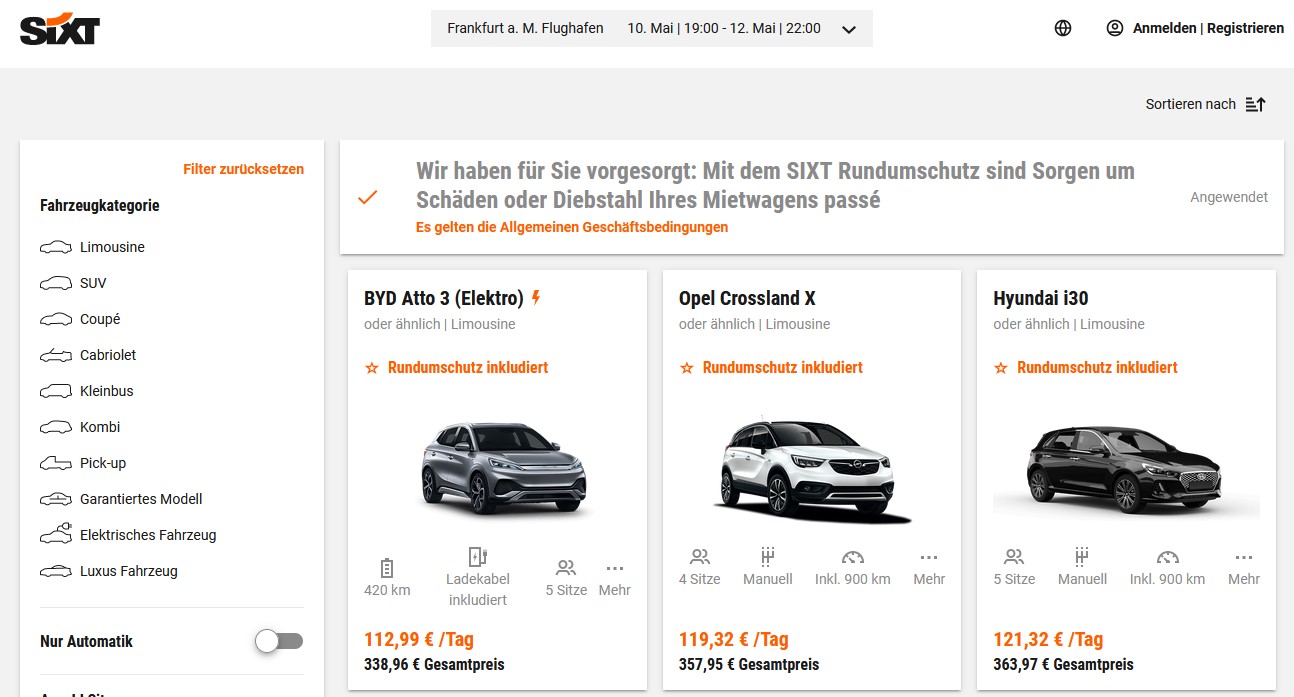Click the Hyundai i30 Manuell gearbox icon
1294x697 pixels.
1082,557
